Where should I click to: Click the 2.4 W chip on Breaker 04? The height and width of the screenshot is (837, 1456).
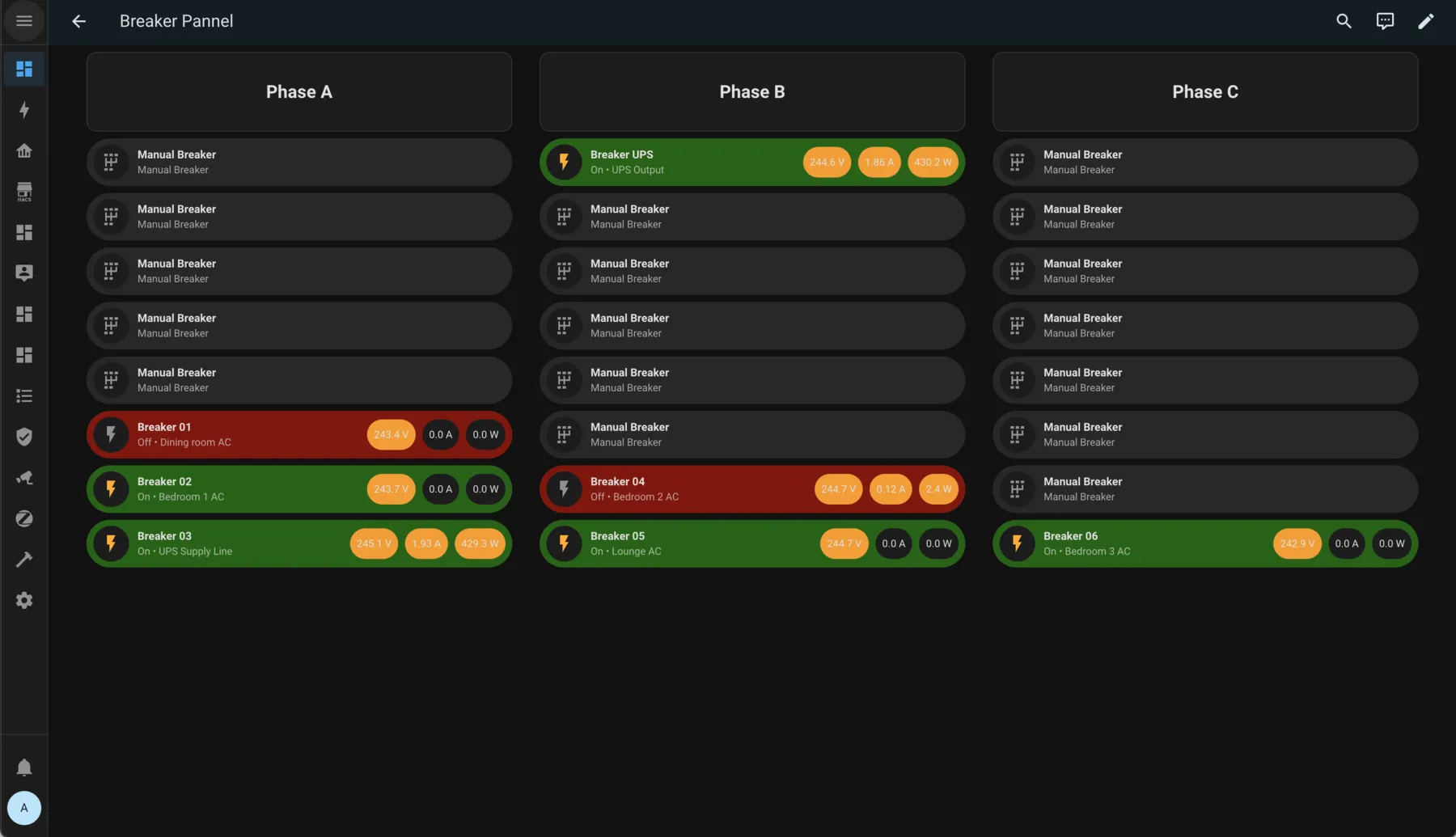click(x=938, y=489)
